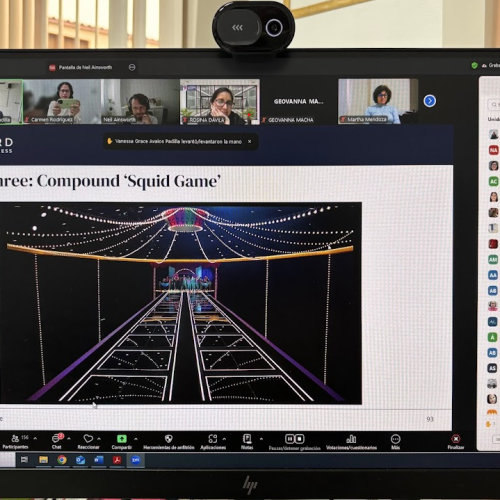Click the recording cloud icon near Grabando
This screenshot has width=500, height=500.
(484, 66)
